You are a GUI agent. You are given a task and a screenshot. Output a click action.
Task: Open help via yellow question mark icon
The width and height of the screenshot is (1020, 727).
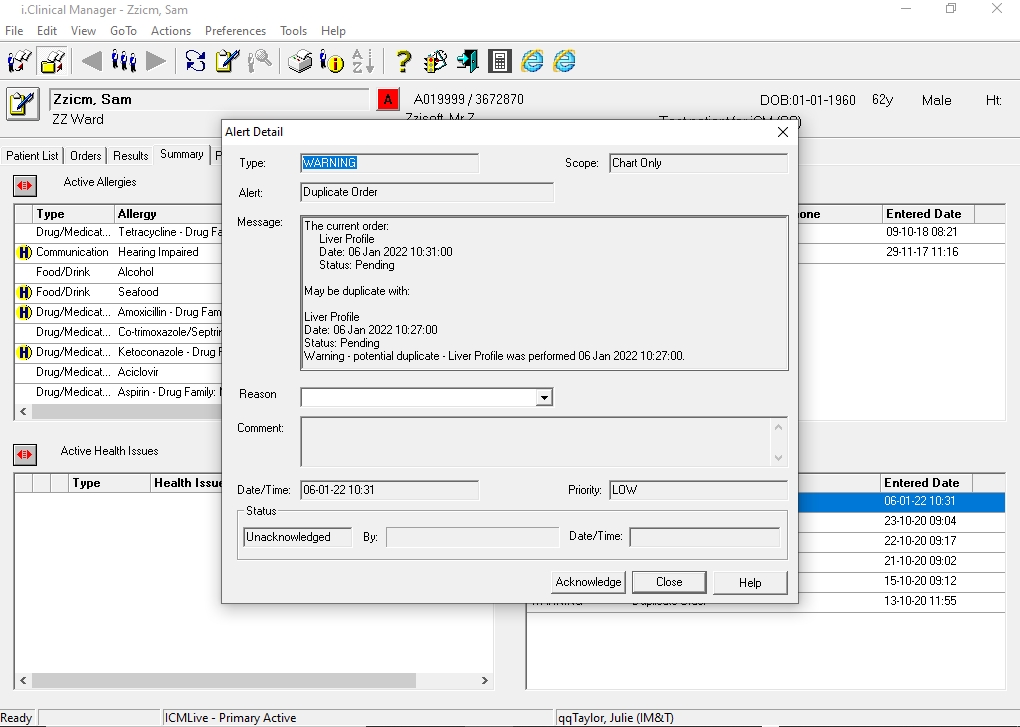403,61
